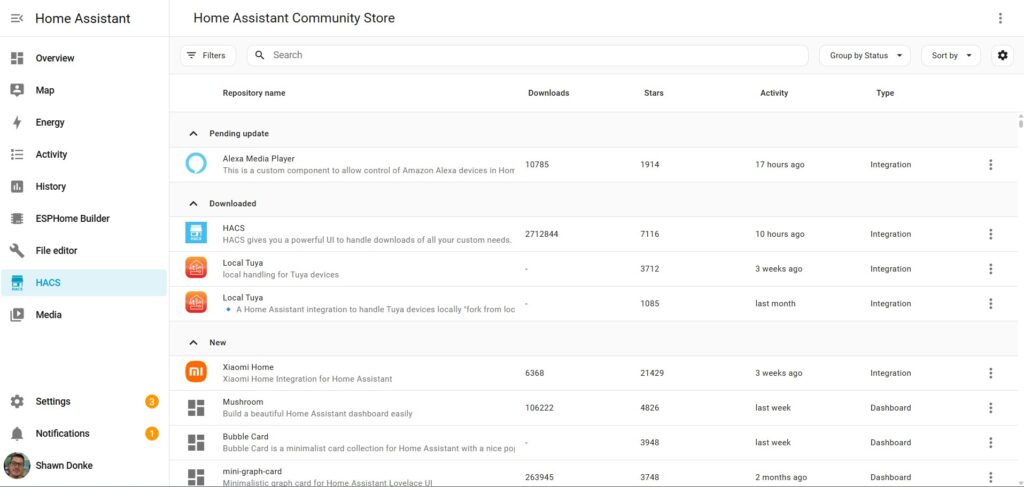Open the File editor panel
Screen dimensions: 1024x487
click(56, 250)
